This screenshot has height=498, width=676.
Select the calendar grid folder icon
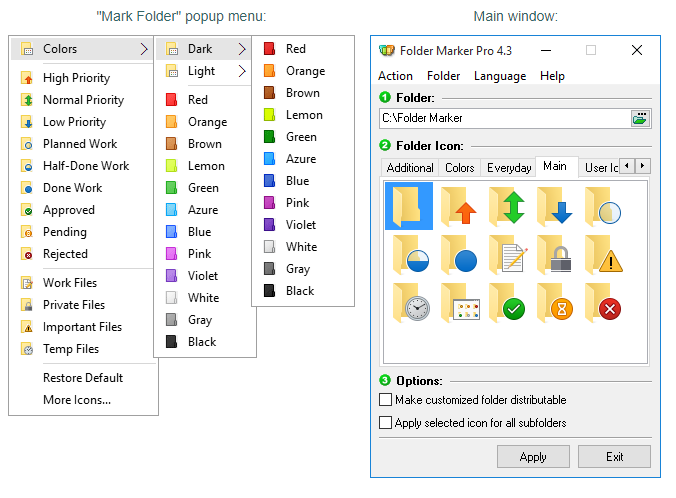460,302
